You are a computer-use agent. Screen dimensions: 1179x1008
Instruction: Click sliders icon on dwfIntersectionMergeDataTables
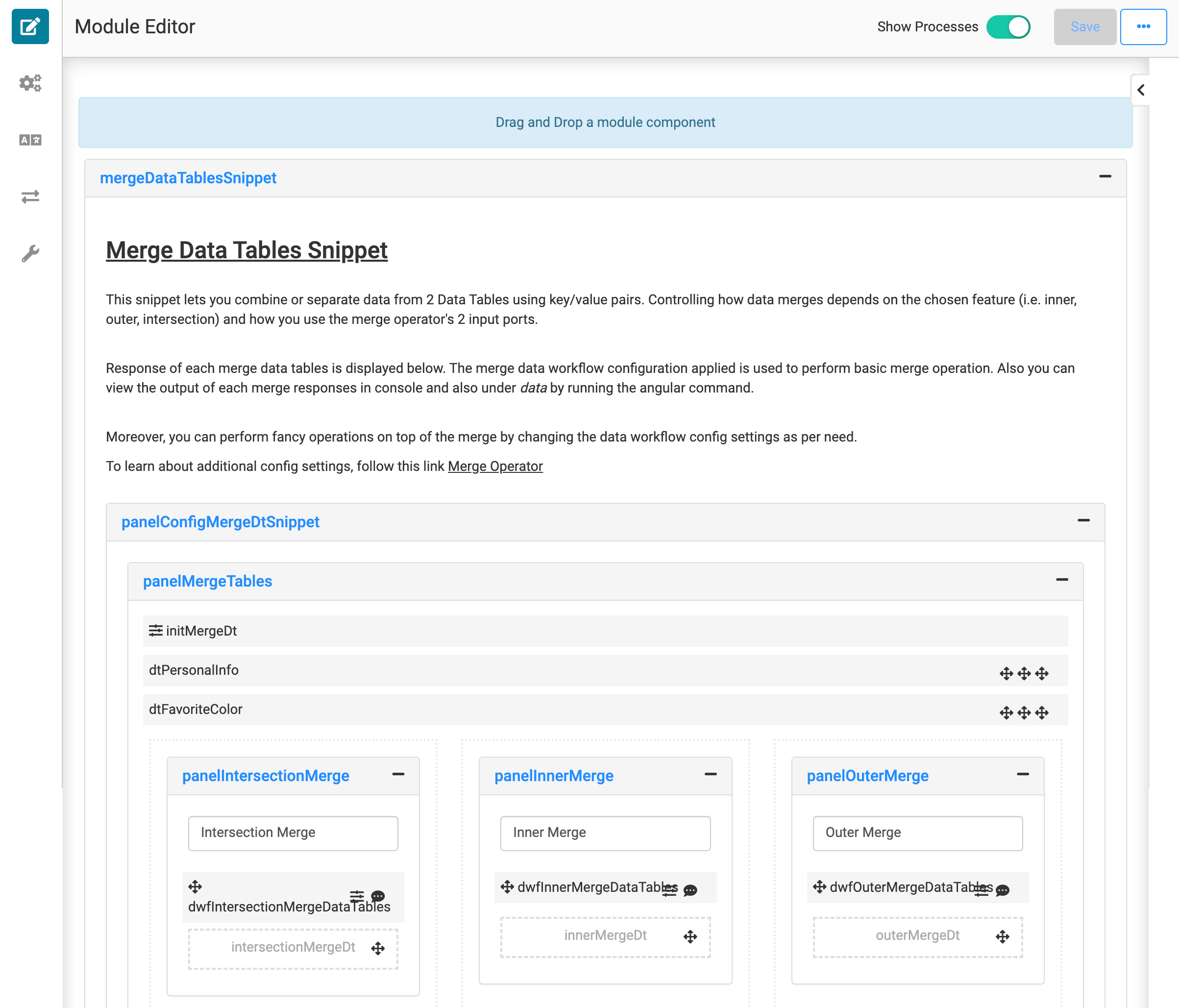coord(357,896)
